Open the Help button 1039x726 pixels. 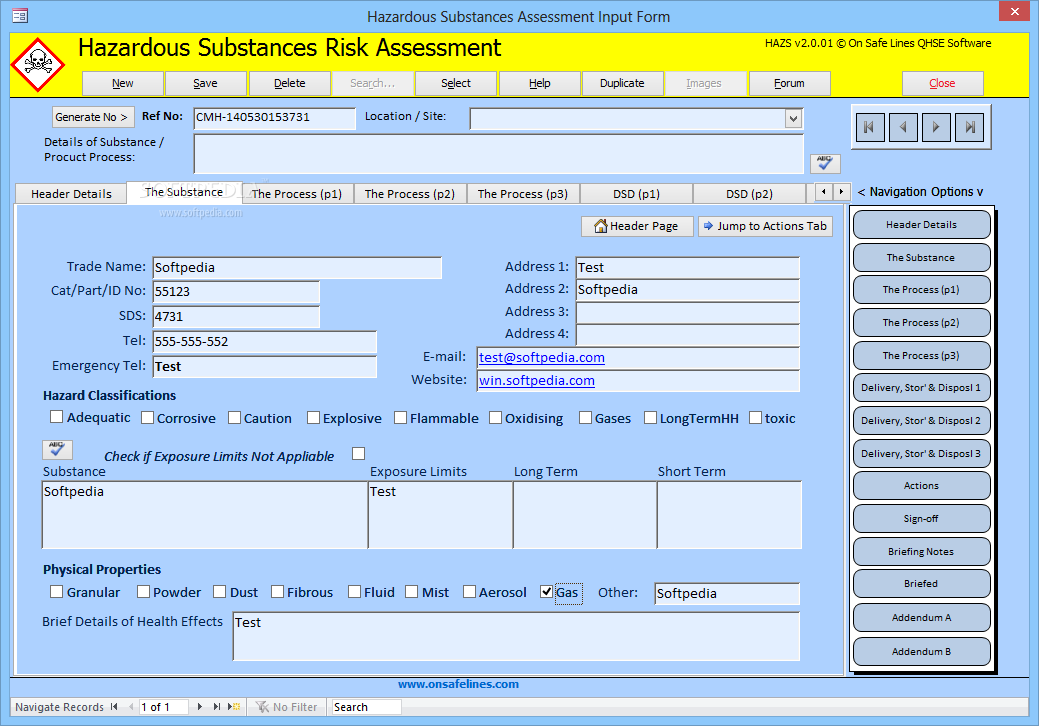coord(539,83)
